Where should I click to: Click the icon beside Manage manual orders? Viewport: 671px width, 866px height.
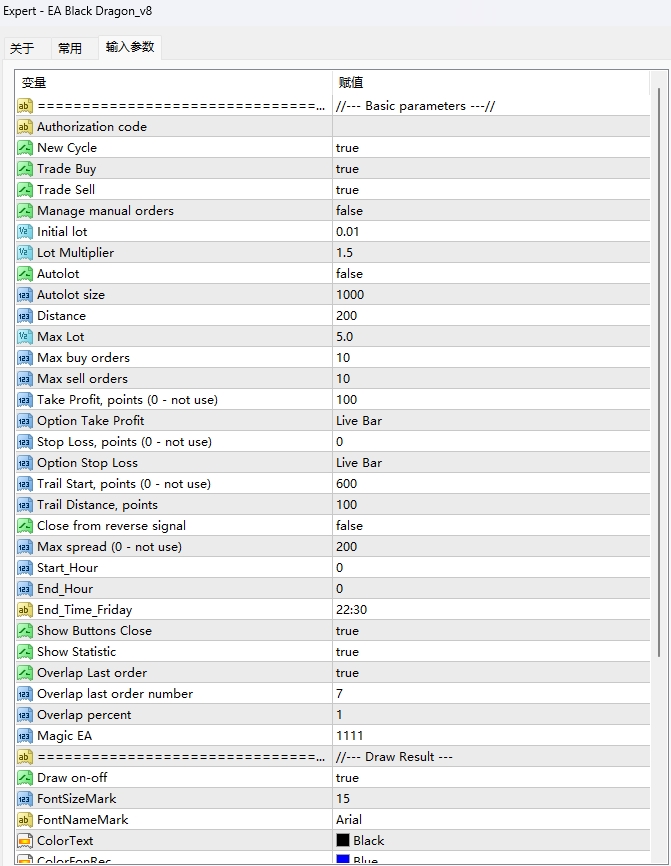pyautogui.click(x=25, y=211)
